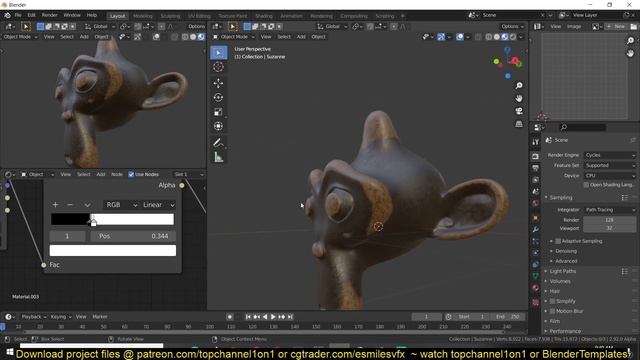640x360 pixels.
Task: Click the color ramp stop handle
Action: pyautogui.click(x=93, y=222)
